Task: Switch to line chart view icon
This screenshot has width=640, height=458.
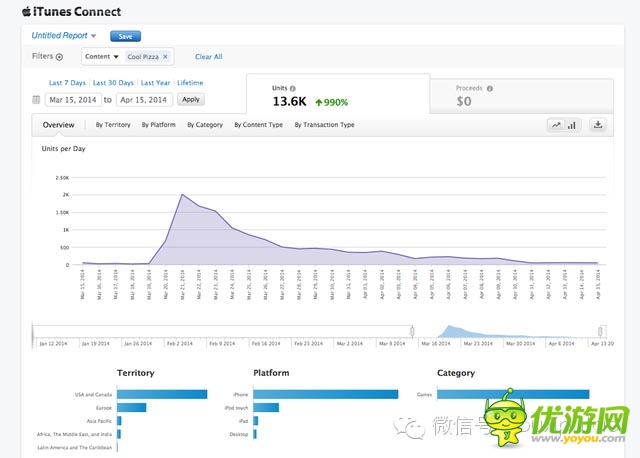Action: [555, 125]
